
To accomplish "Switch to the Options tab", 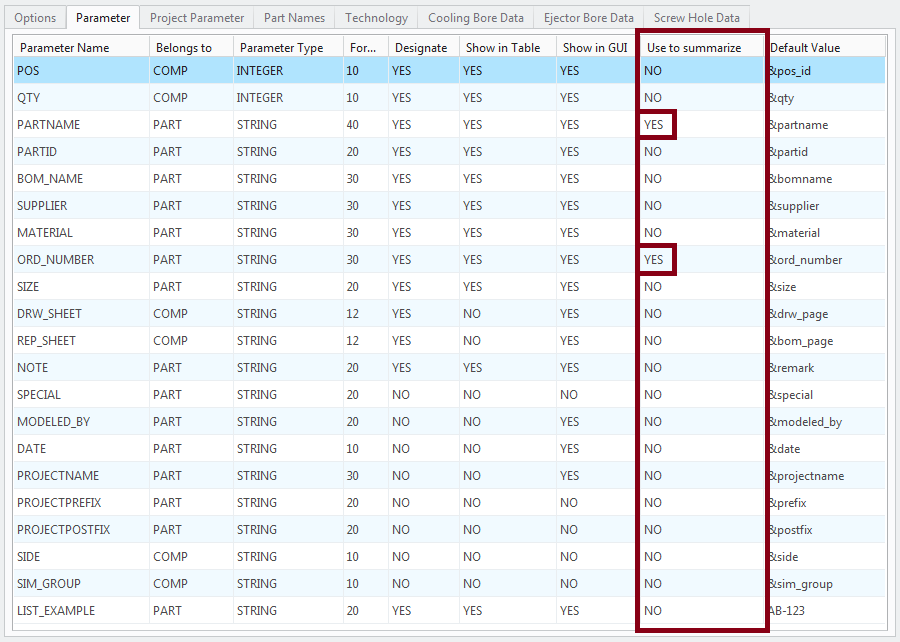I will pyautogui.click(x=35, y=18).
